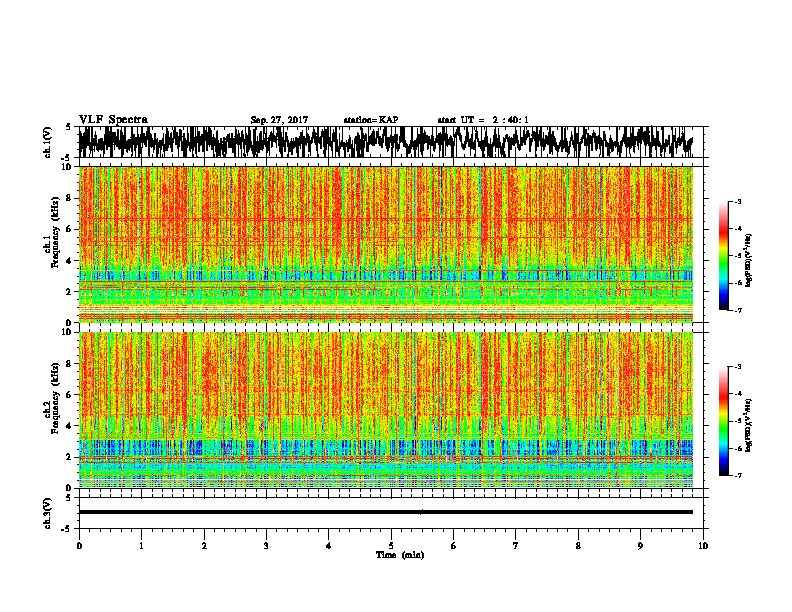Click tick label '3' on the time axis
Screen dimensions: 792x612
(x=266, y=546)
